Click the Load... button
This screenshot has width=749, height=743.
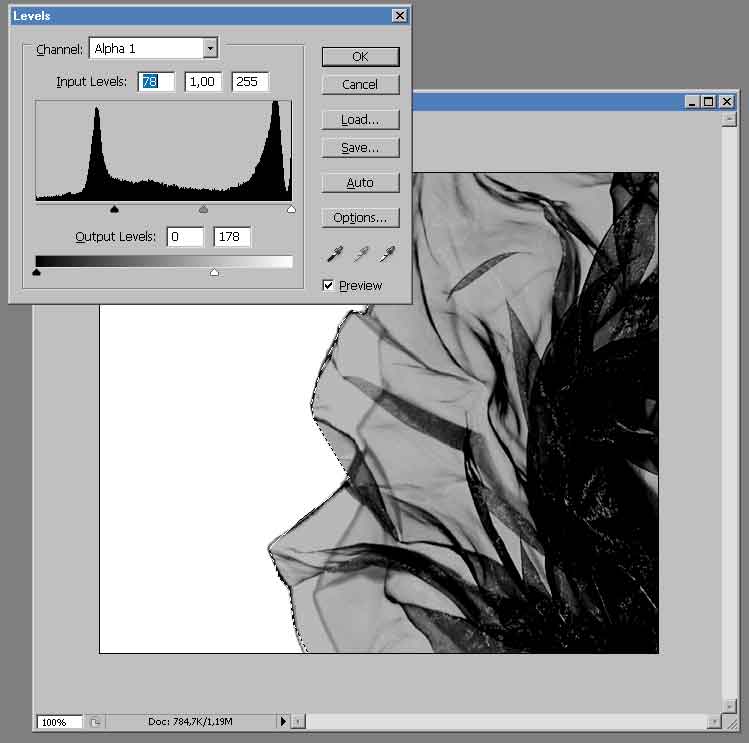[360, 119]
